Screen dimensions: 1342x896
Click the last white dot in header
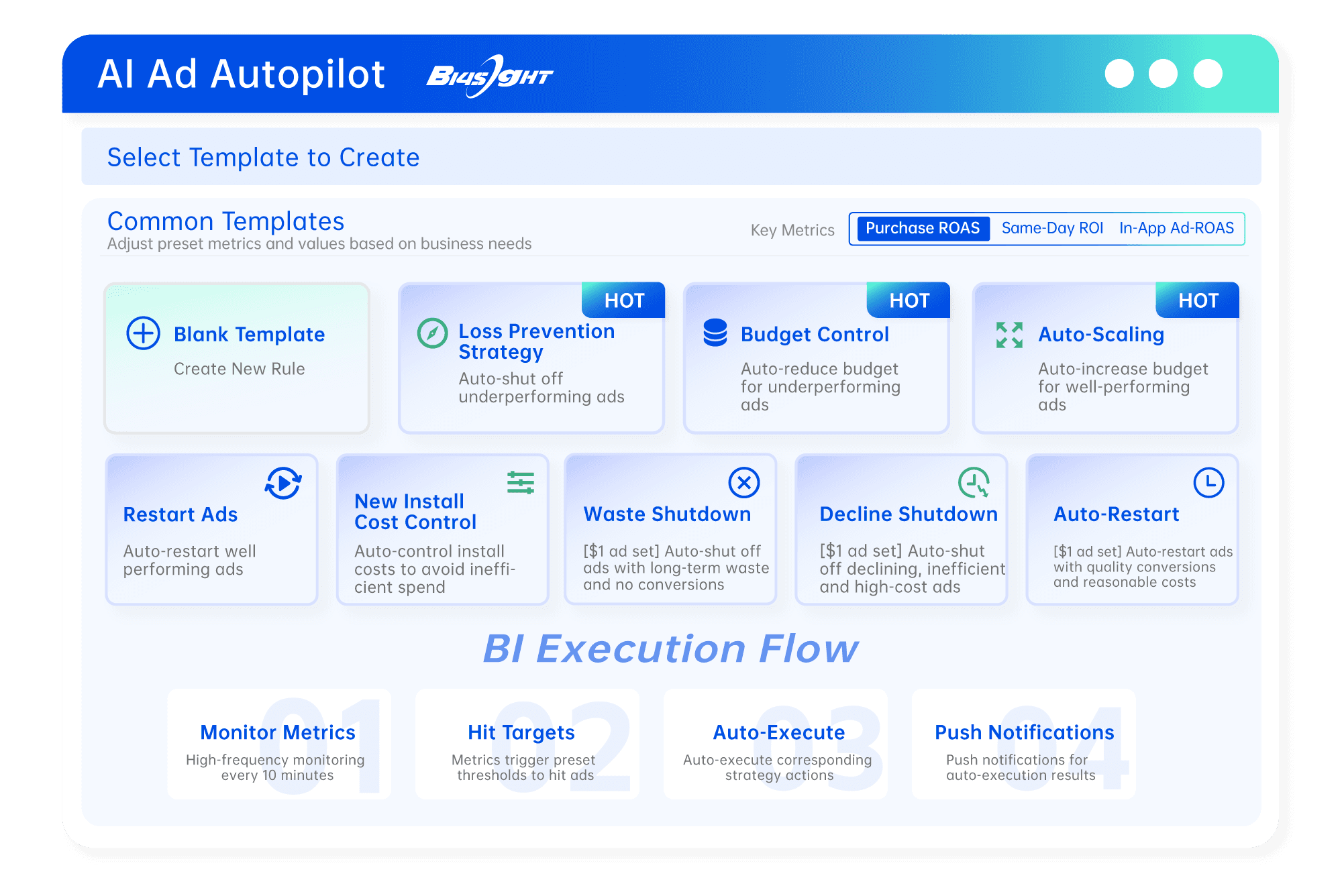coord(1208,73)
